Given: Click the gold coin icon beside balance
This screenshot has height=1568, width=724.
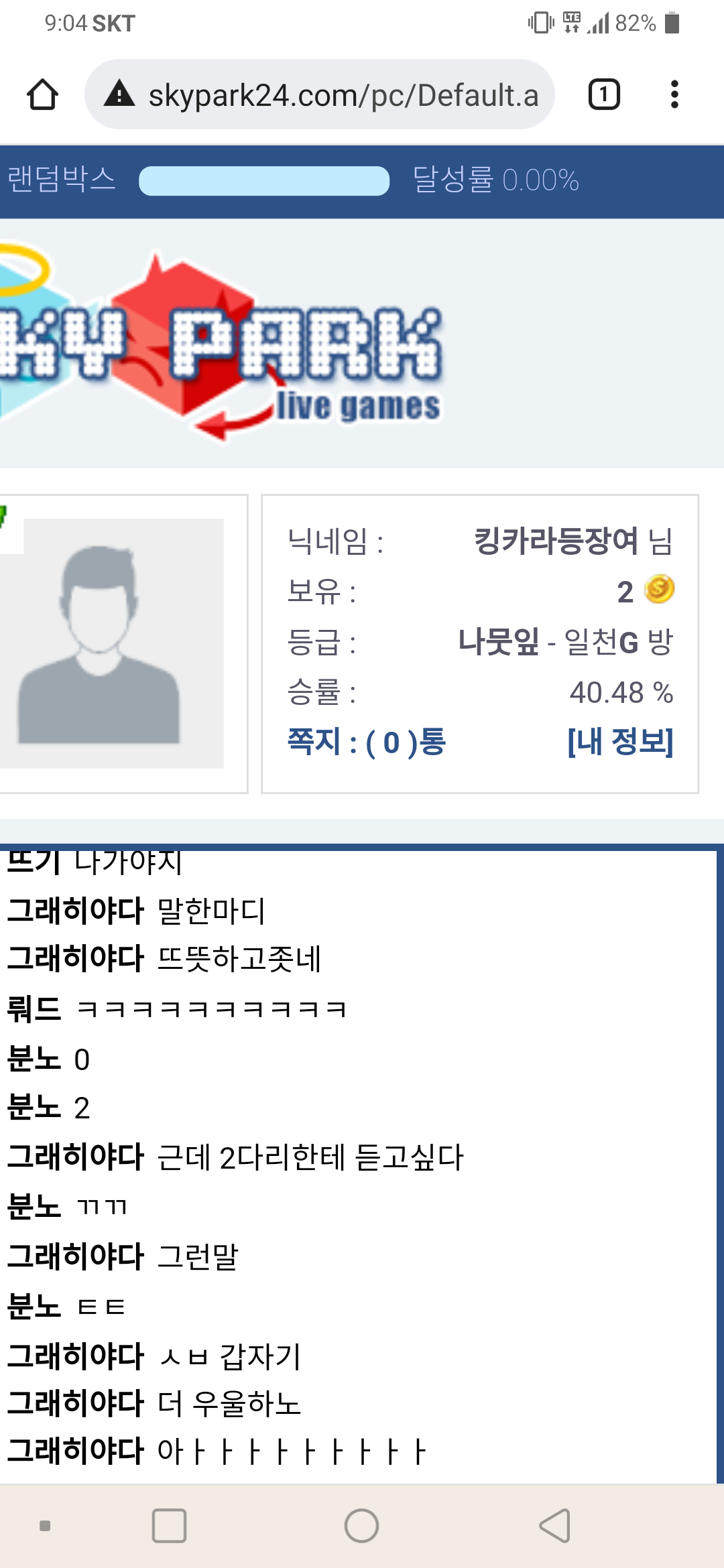Looking at the screenshot, I should click(x=659, y=590).
